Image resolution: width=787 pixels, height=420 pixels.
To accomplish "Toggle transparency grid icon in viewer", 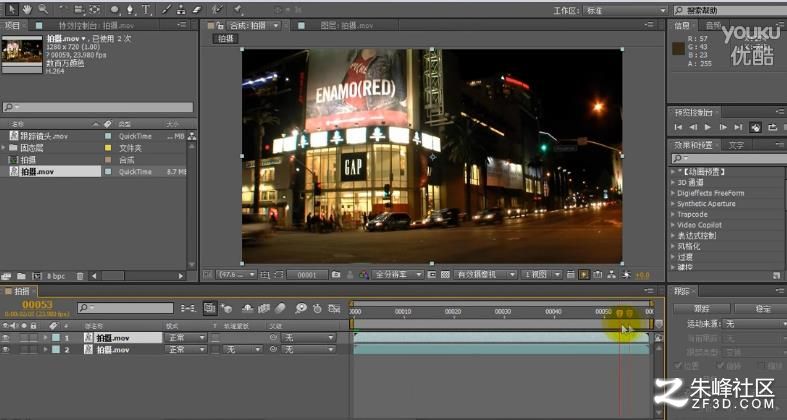I will point(445,274).
